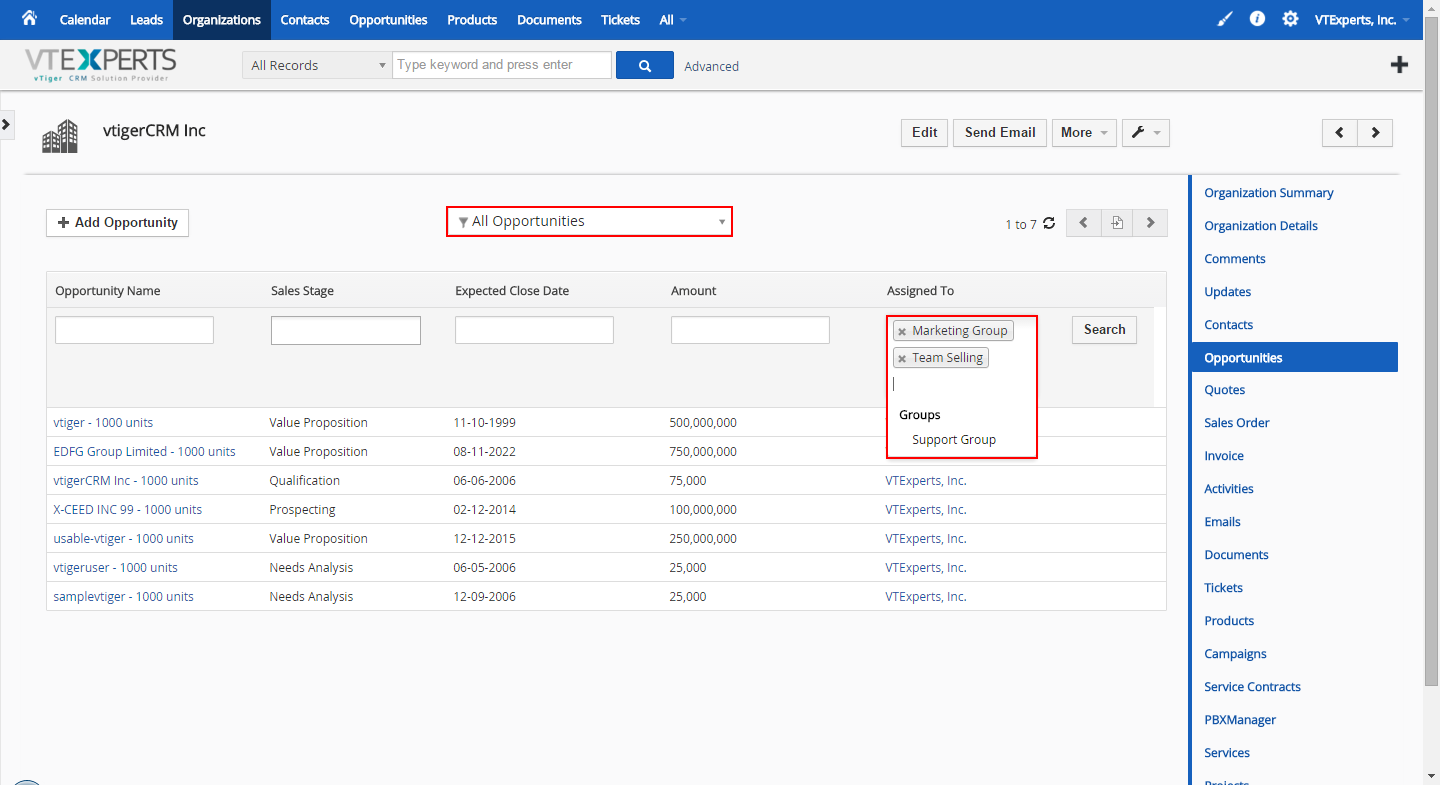Open the theme brush icon
Image resolution: width=1440 pixels, height=785 pixels.
(x=1225, y=19)
